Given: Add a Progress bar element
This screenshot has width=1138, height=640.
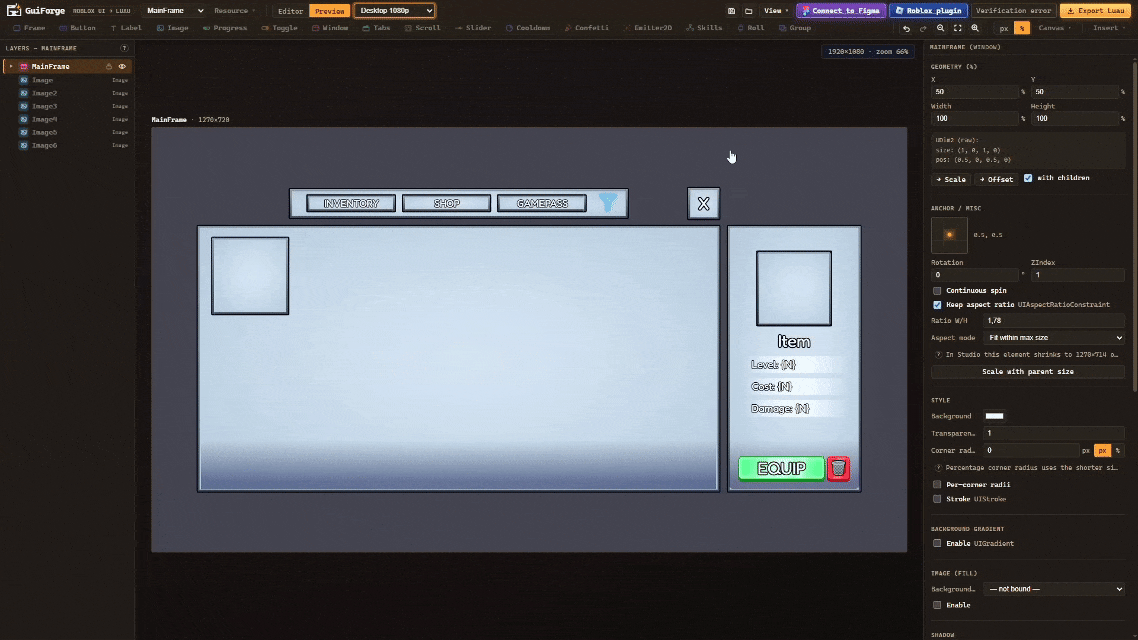Looking at the screenshot, I should click(225, 28).
